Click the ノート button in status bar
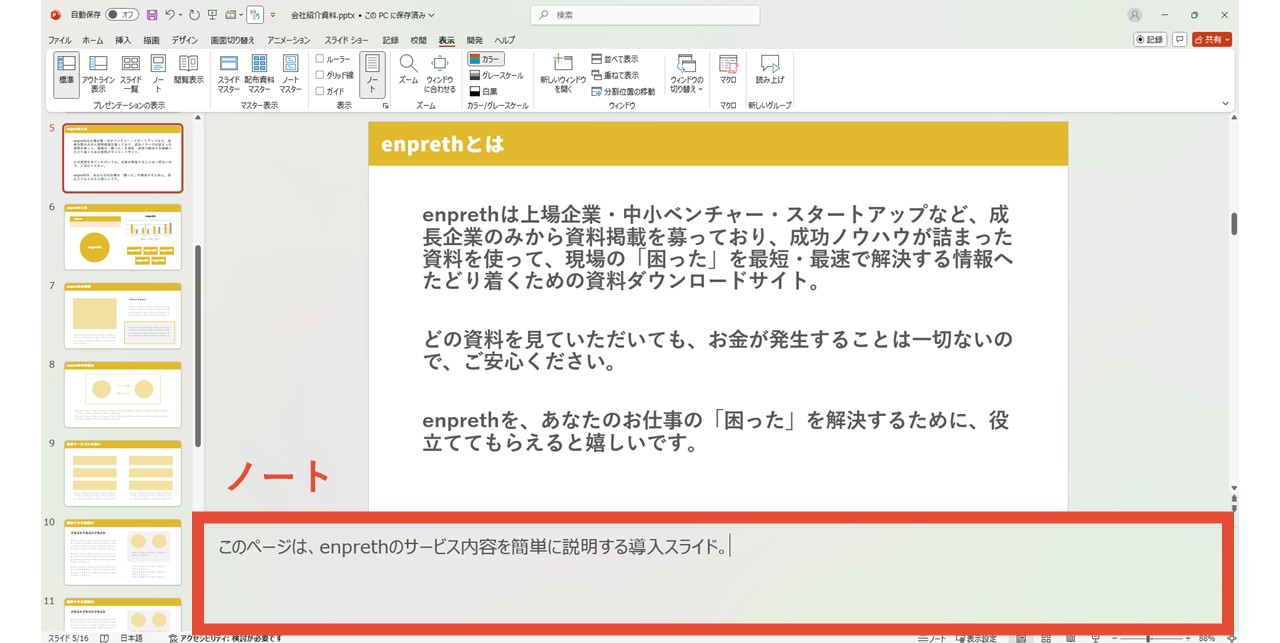This screenshot has width=1280, height=643. [x=931, y=637]
